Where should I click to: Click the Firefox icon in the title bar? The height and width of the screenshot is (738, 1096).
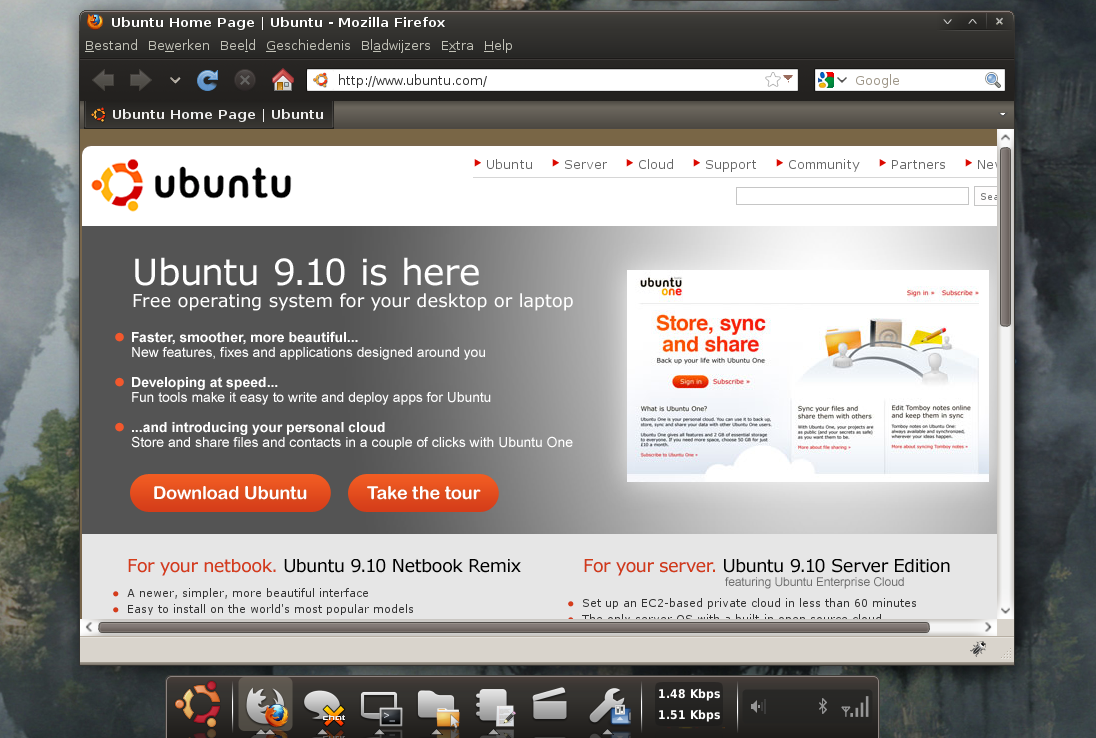(94, 22)
